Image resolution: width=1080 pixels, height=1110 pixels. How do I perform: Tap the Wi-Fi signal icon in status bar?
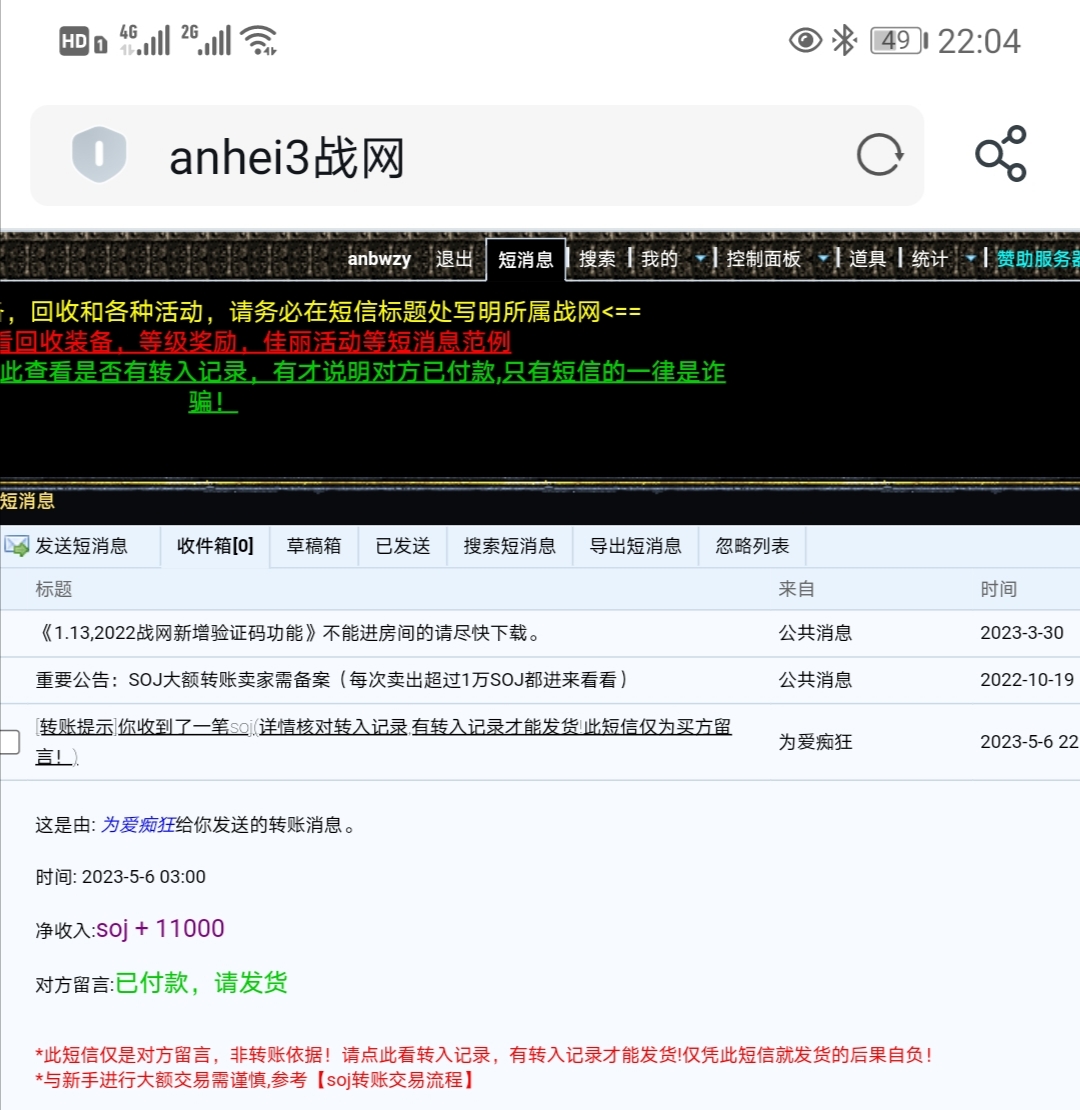pos(259,40)
